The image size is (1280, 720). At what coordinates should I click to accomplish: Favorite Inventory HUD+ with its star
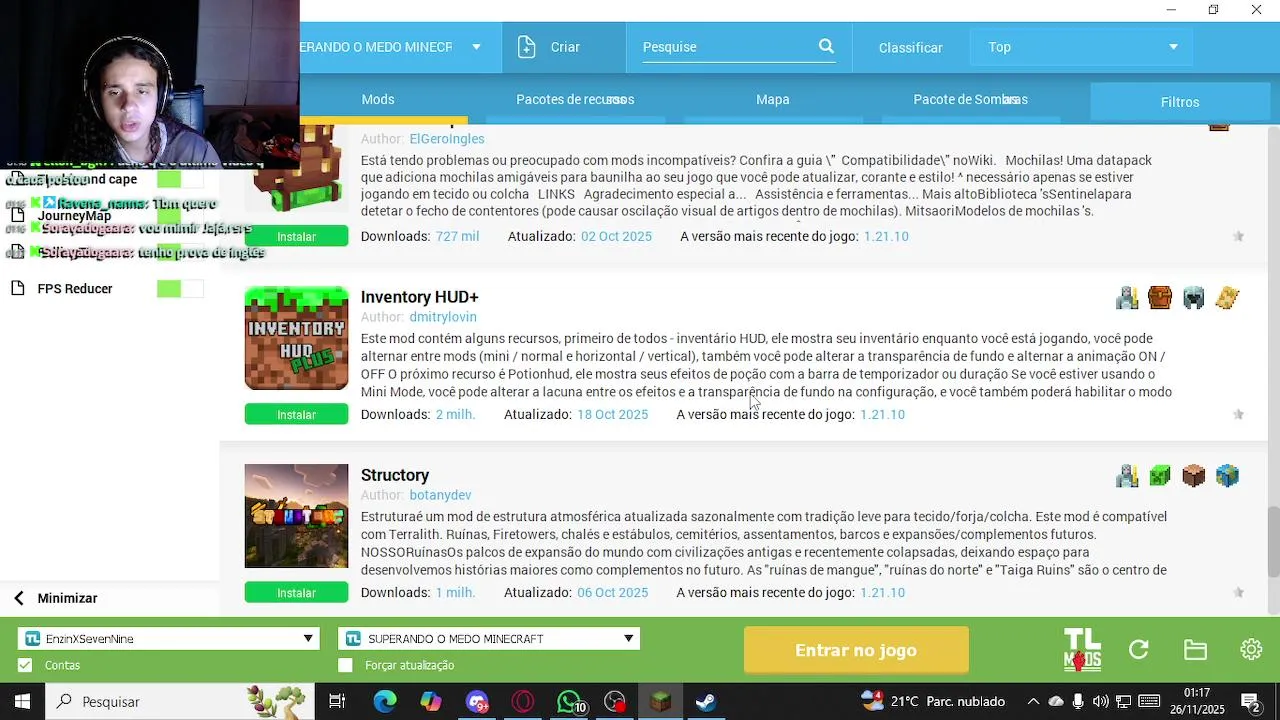(x=1238, y=414)
